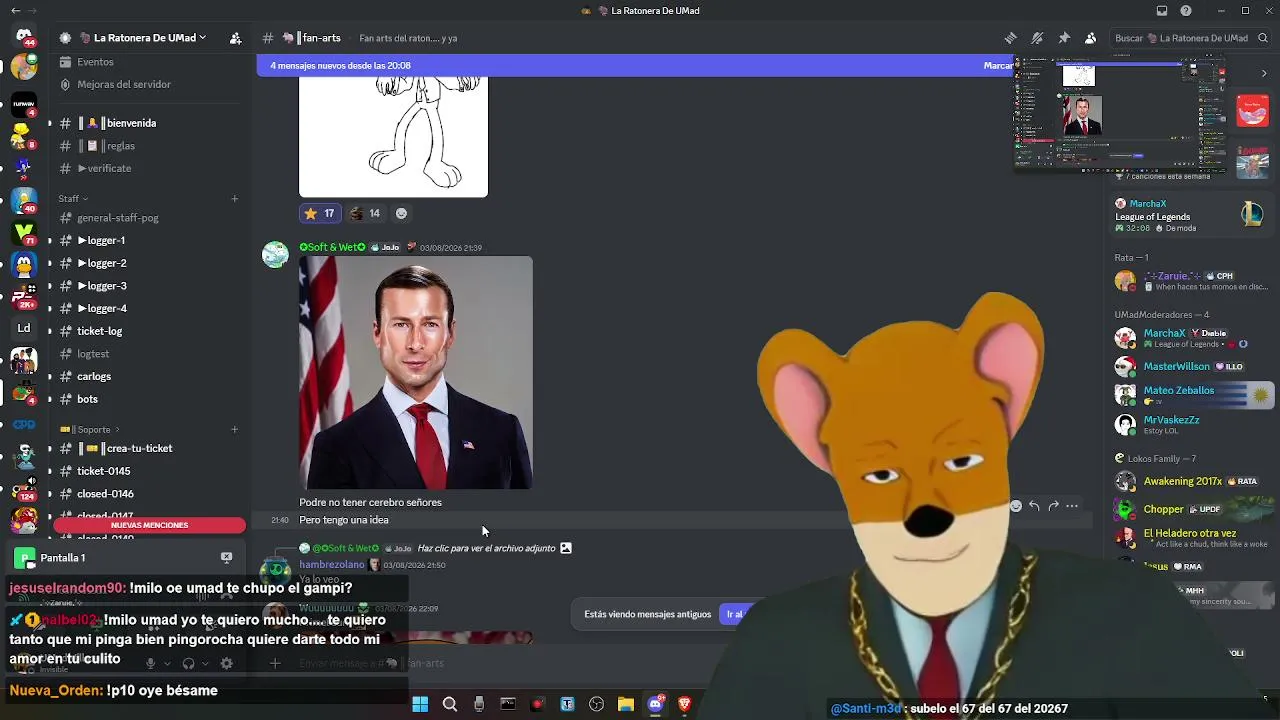This screenshot has height=720, width=1280.
Task: Open La Ratonera De UMad server dropdown
Action: click(150, 38)
